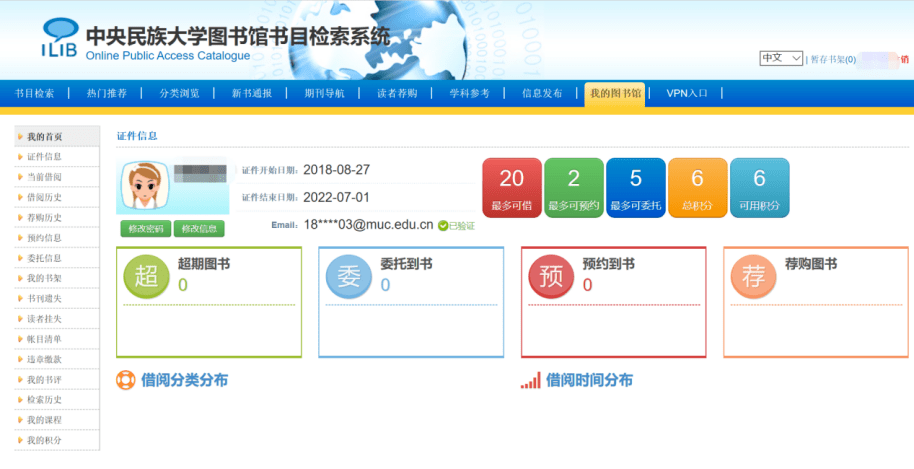This screenshot has height=469, width=914.
Task: Open 委托信息 in sidebar
Action: (x=44, y=258)
